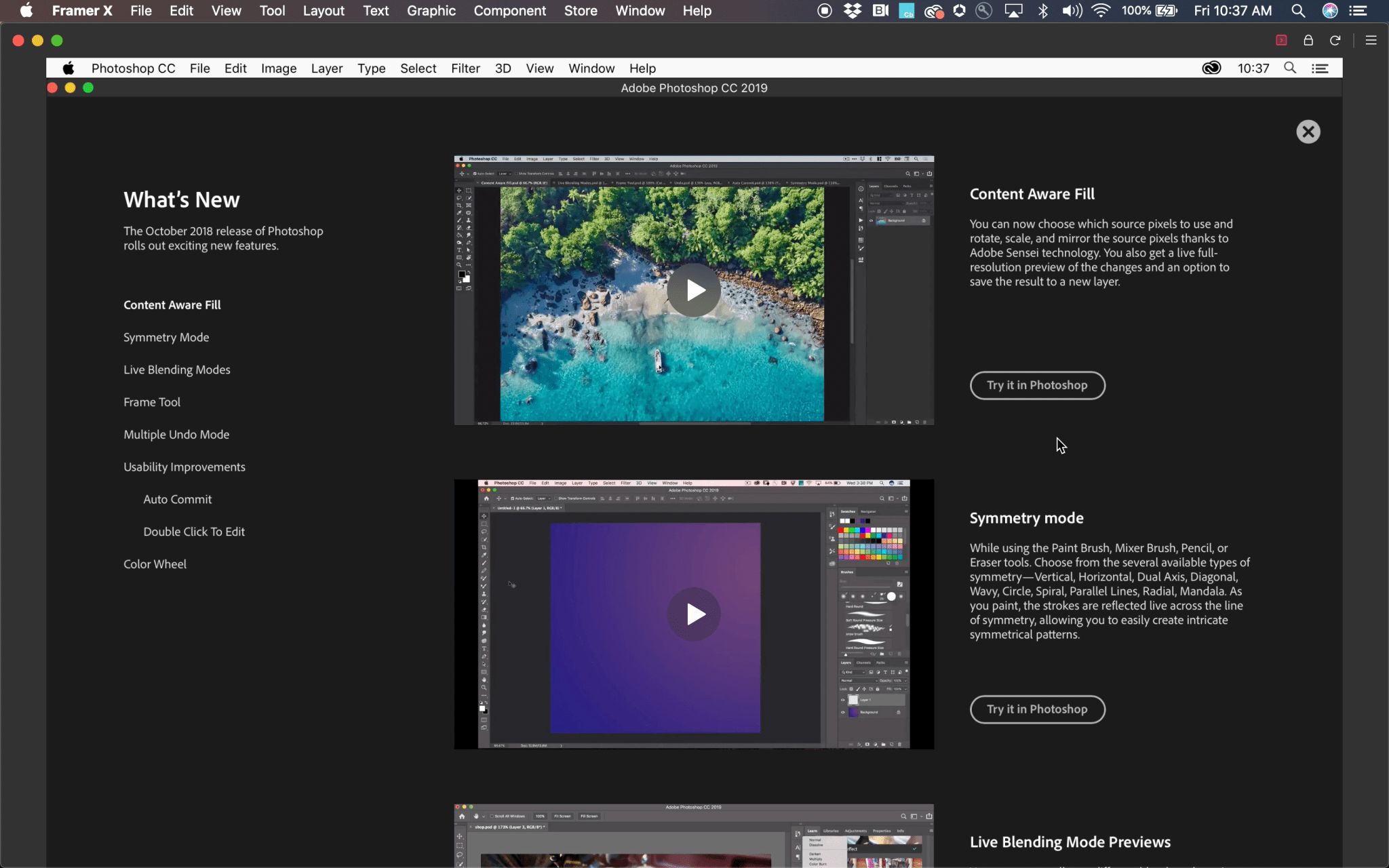This screenshot has height=868, width=1389.
Task: Open the Image menu
Action: (279, 68)
